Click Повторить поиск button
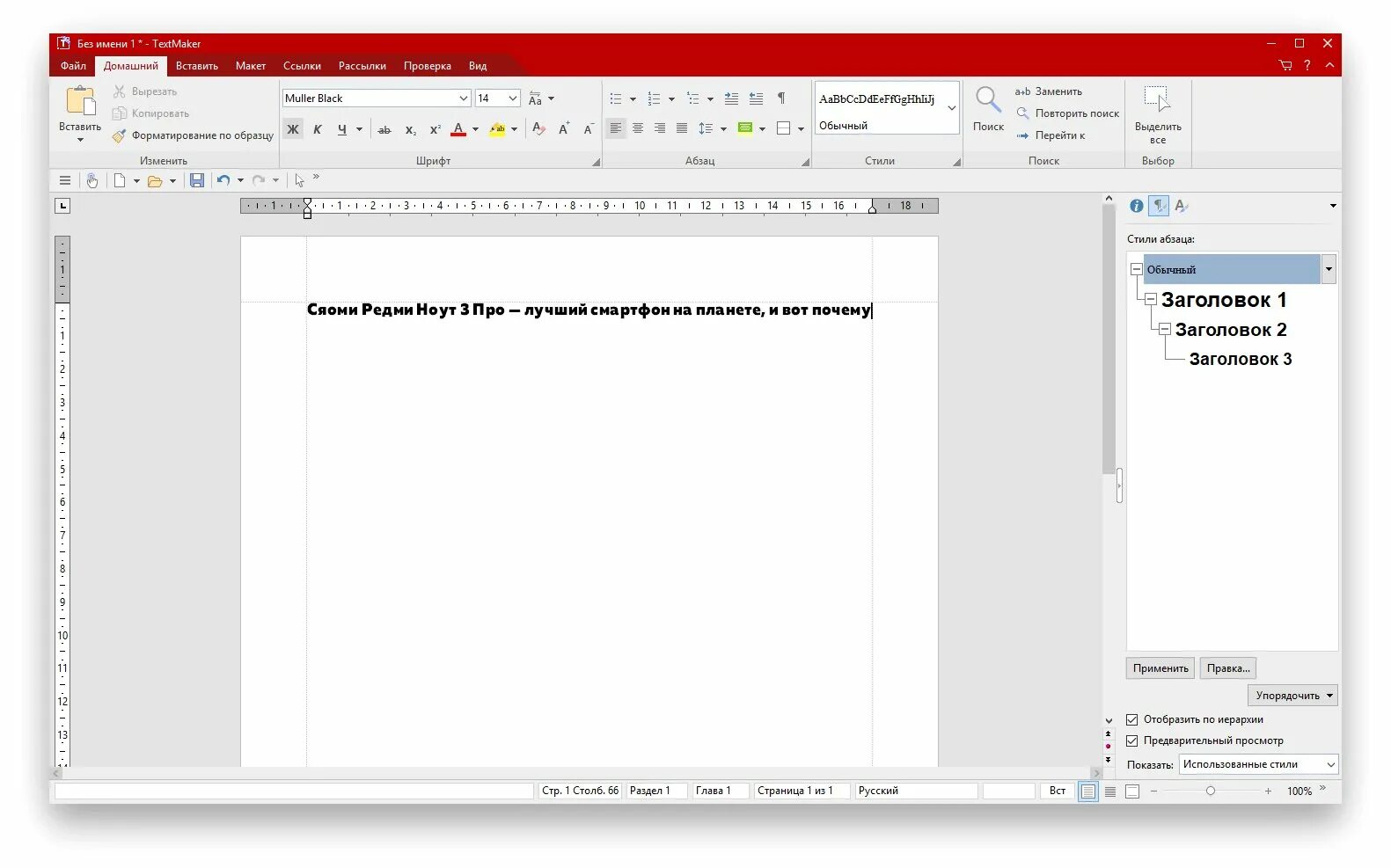Viewport: 1391px width, 868px height. coord(1067,113)
